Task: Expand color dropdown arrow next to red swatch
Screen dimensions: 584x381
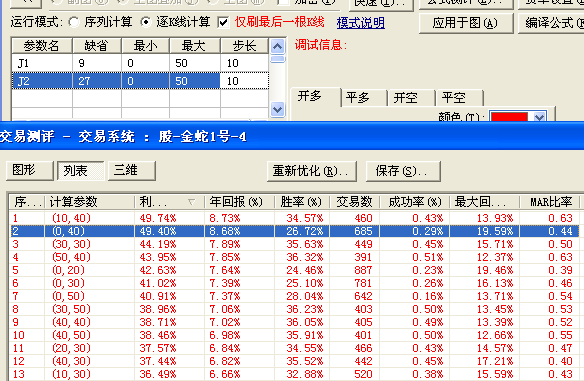Action: pos(539,117)
